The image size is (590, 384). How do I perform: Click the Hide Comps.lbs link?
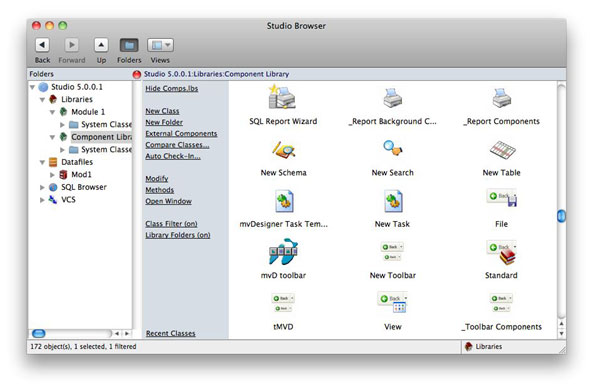(172, 88)
